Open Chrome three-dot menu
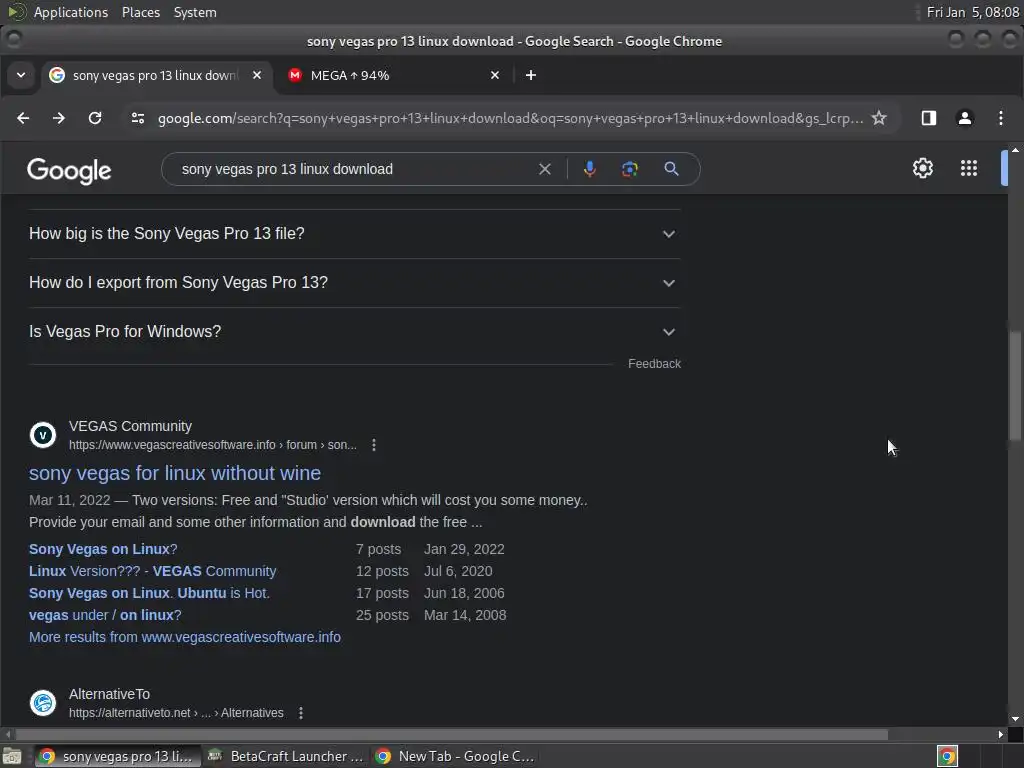This screenshot has height=768, width=1024. (x=1000, y=118)
